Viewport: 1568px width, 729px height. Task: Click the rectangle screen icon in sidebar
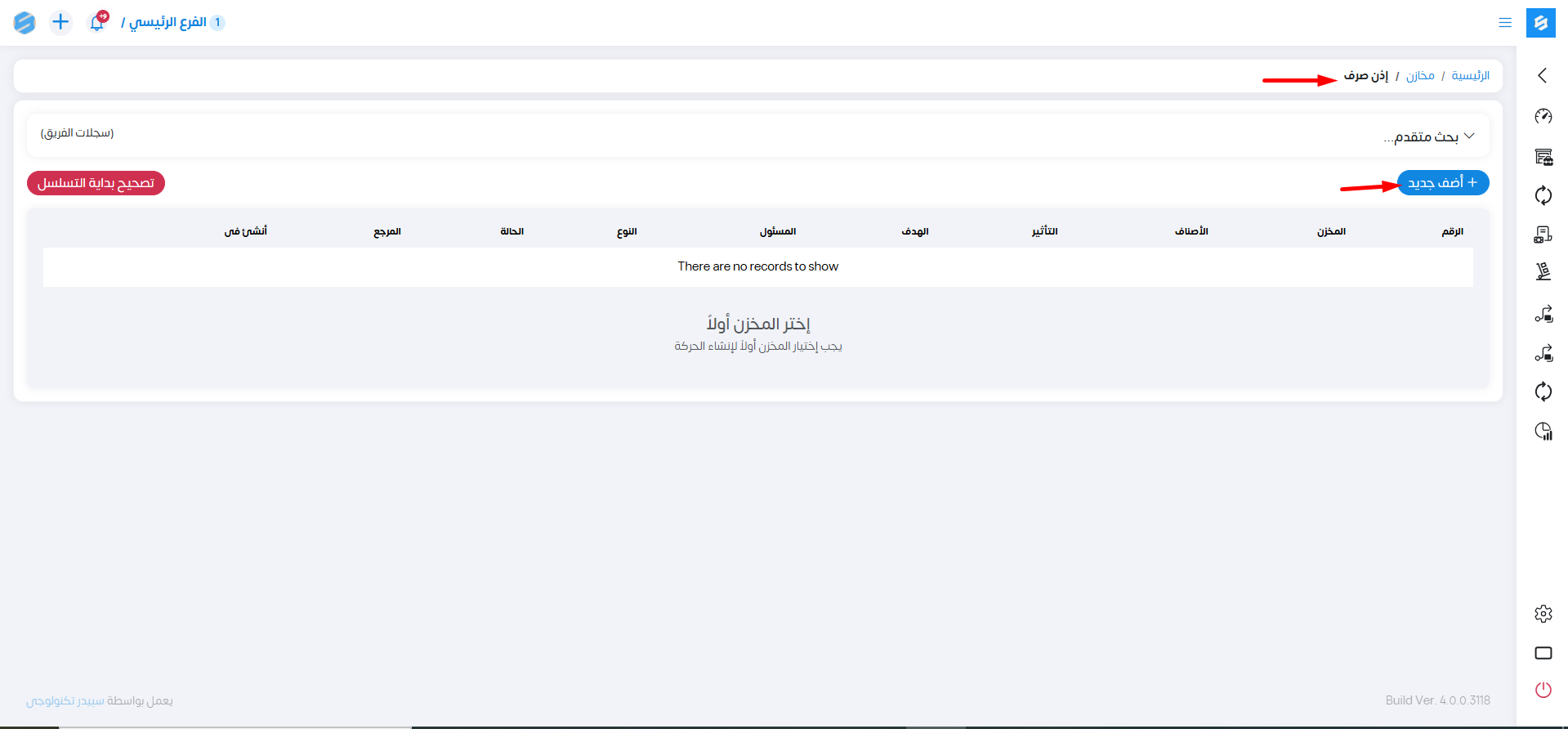[1543, 653]
